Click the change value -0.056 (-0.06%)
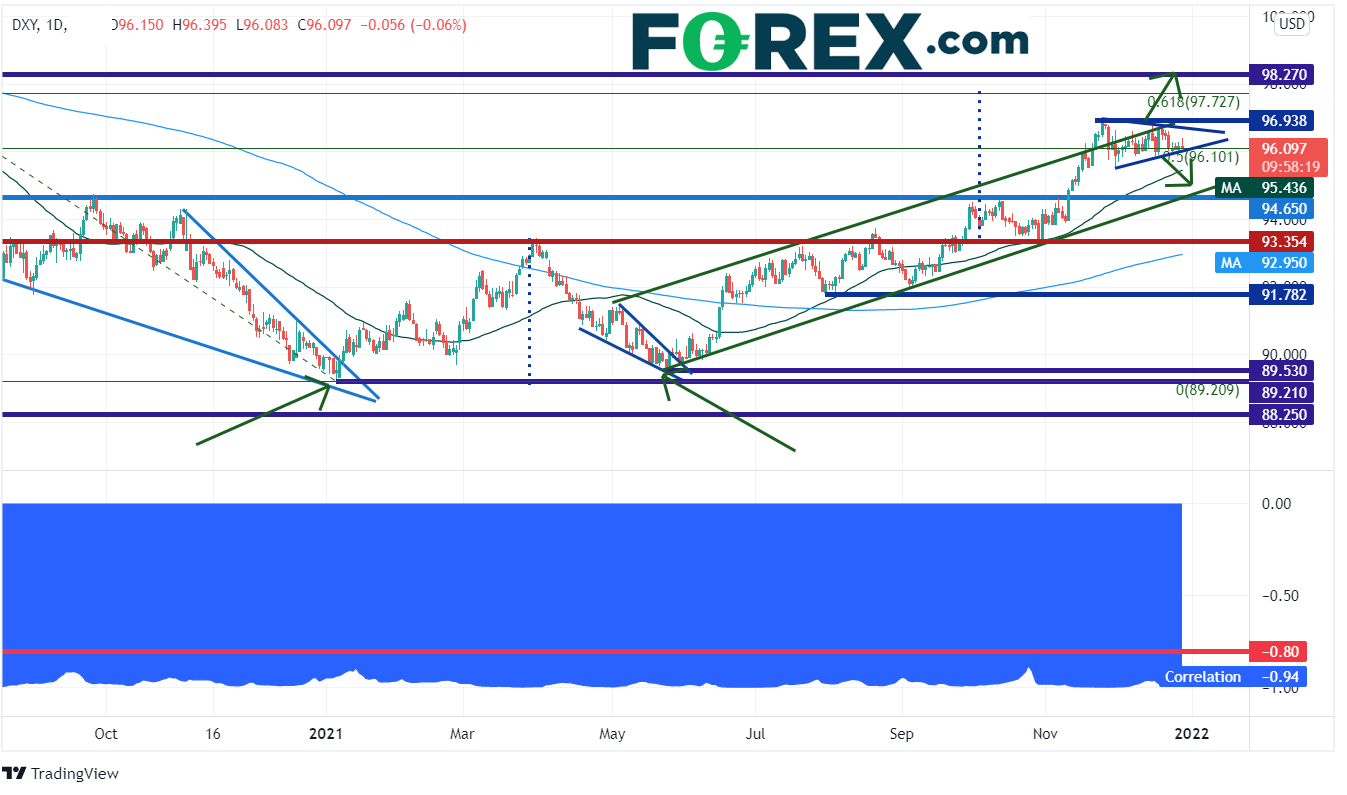This screenshot has width=1347, height=795. pos(416,25)
